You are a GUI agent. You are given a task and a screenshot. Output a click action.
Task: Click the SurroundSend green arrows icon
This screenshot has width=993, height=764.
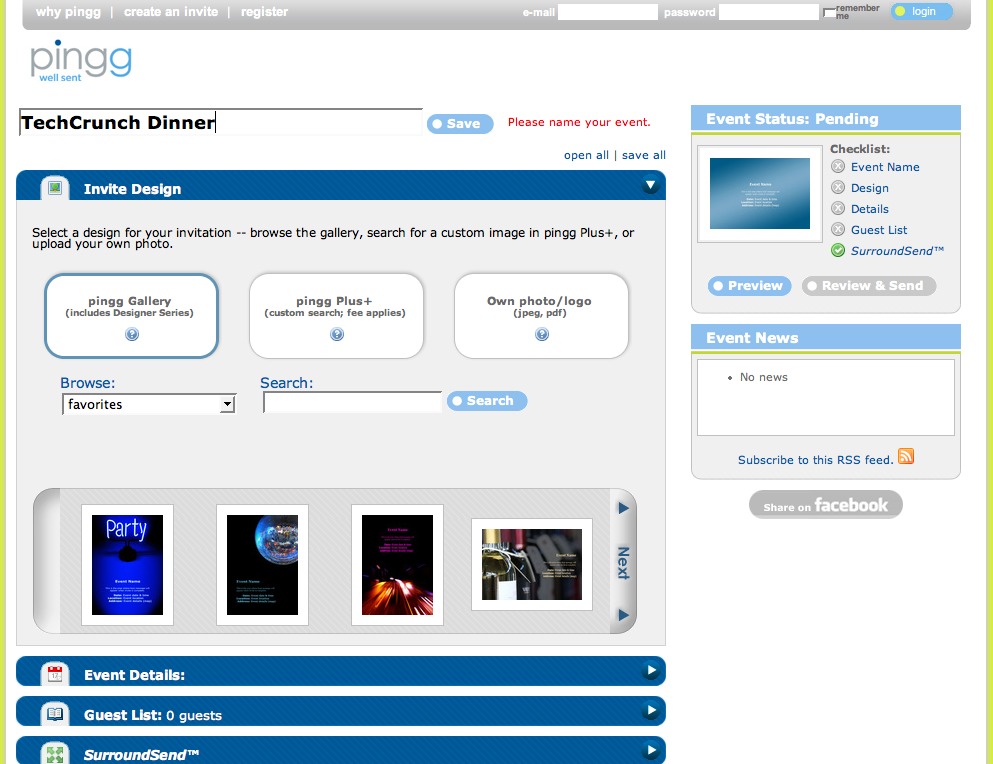pyautogui.click(x=55, y=754)
